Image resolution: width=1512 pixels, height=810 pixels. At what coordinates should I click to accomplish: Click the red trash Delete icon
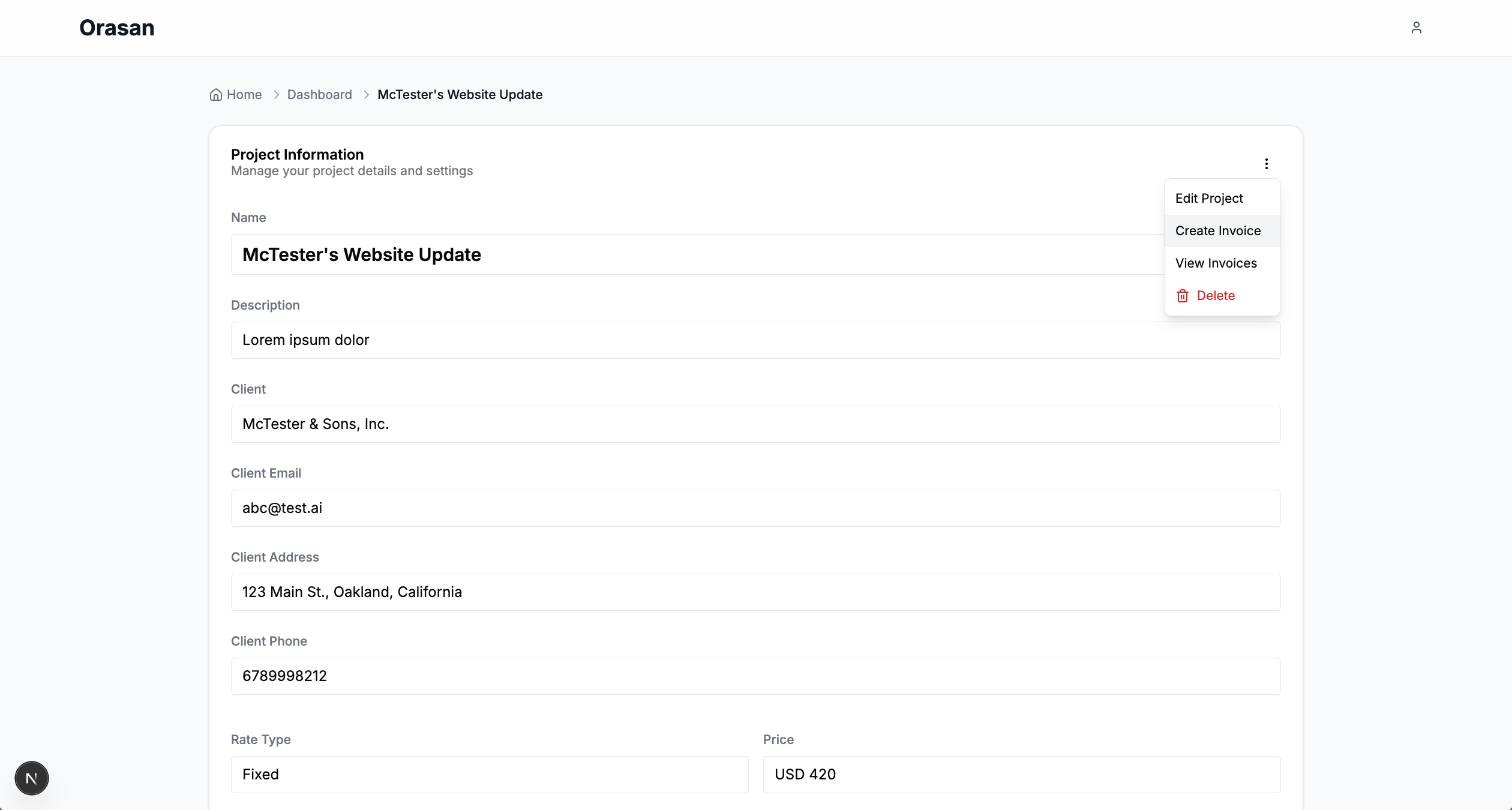click(x=1182, y=296)
